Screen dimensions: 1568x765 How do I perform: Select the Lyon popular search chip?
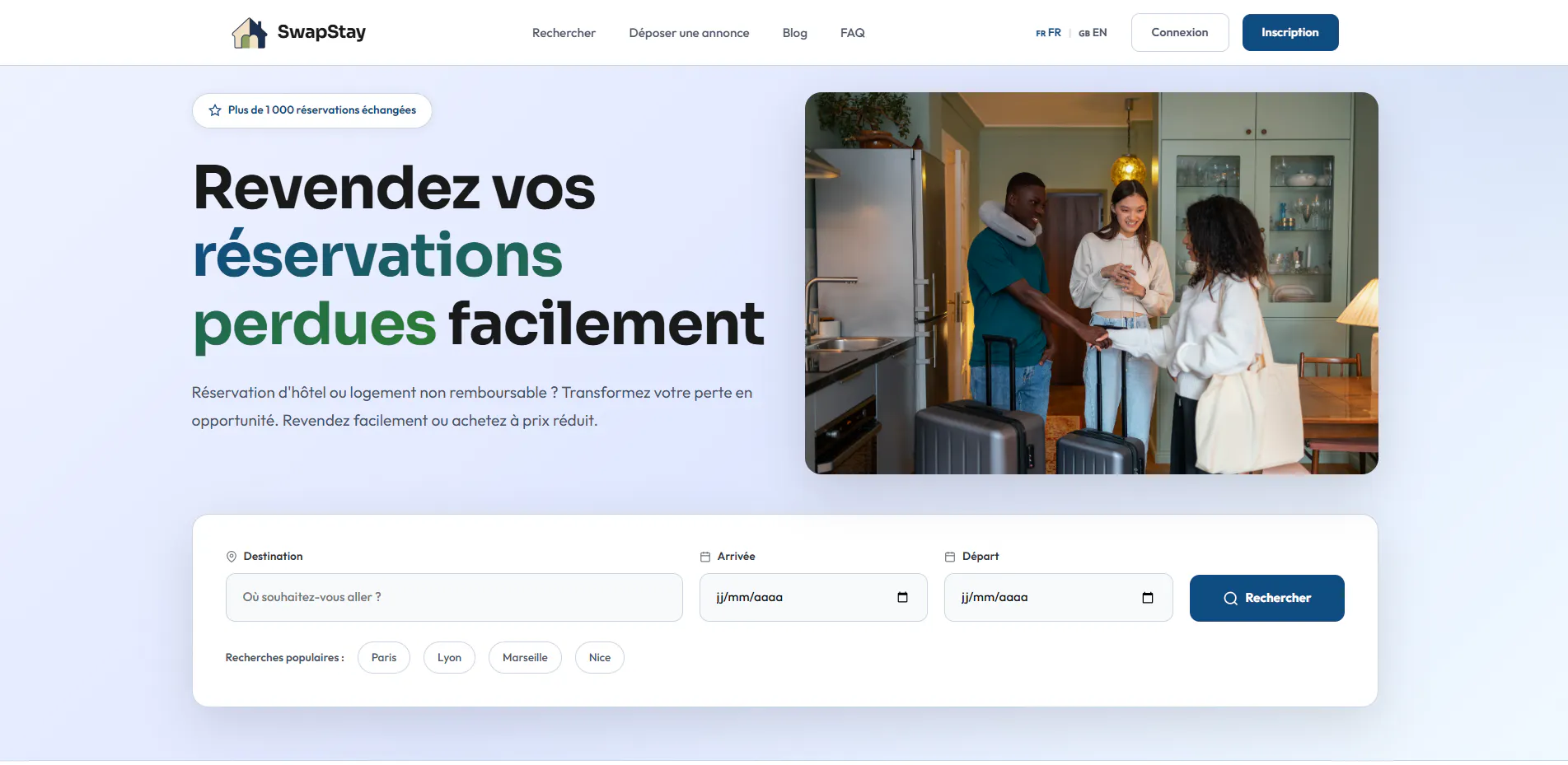tap(449, 657)
